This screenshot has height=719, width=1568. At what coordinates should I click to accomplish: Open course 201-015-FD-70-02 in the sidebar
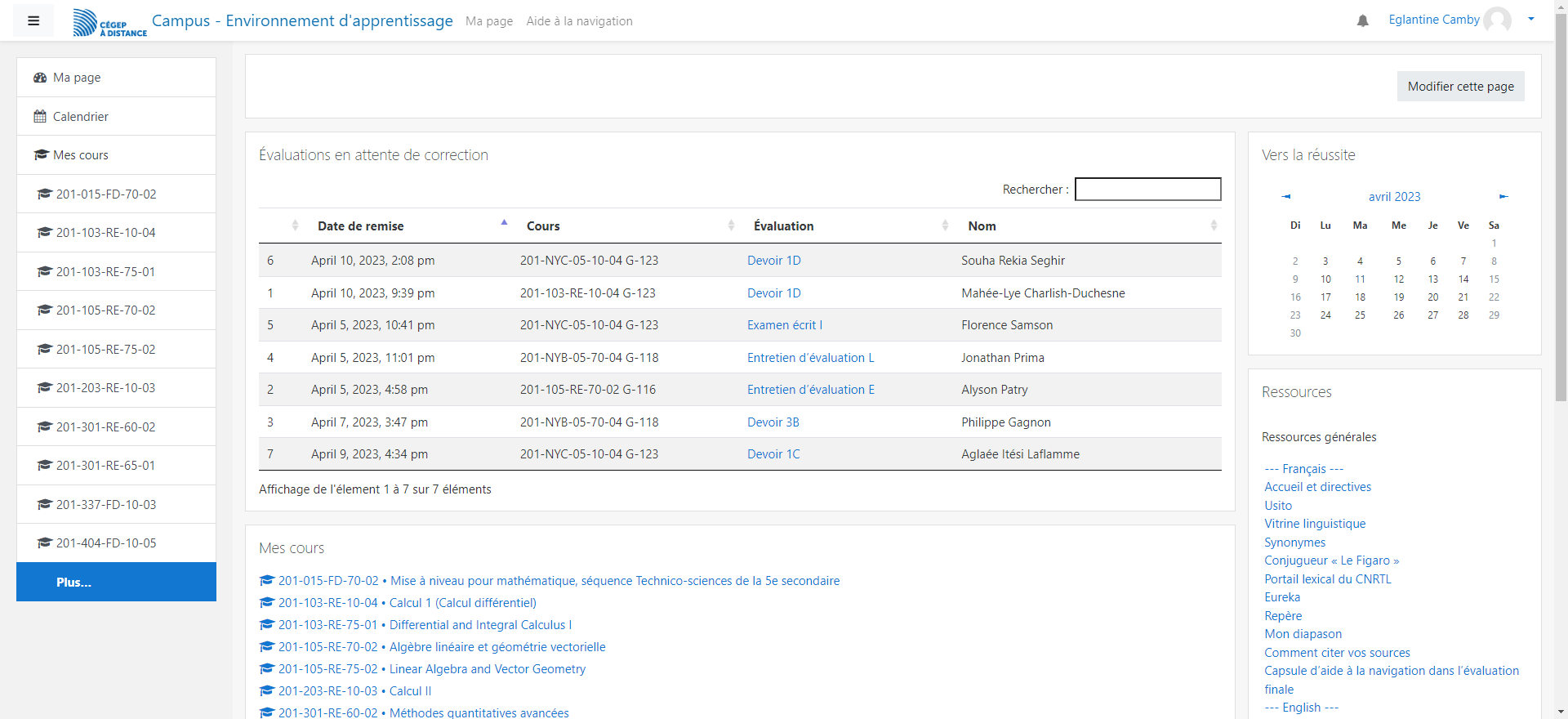(x=106, y=194)
